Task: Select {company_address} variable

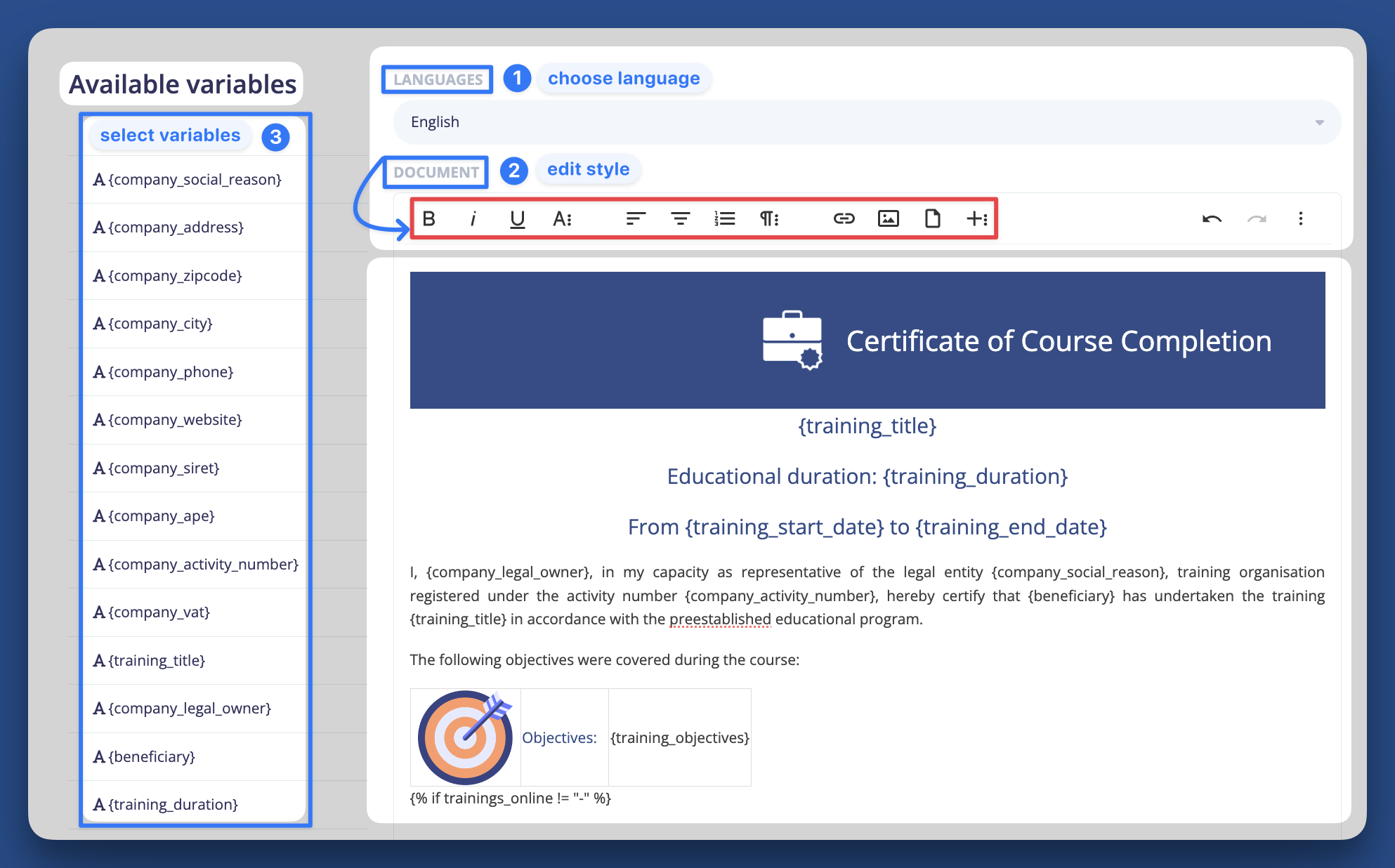Action: click(x=176, y=228)
